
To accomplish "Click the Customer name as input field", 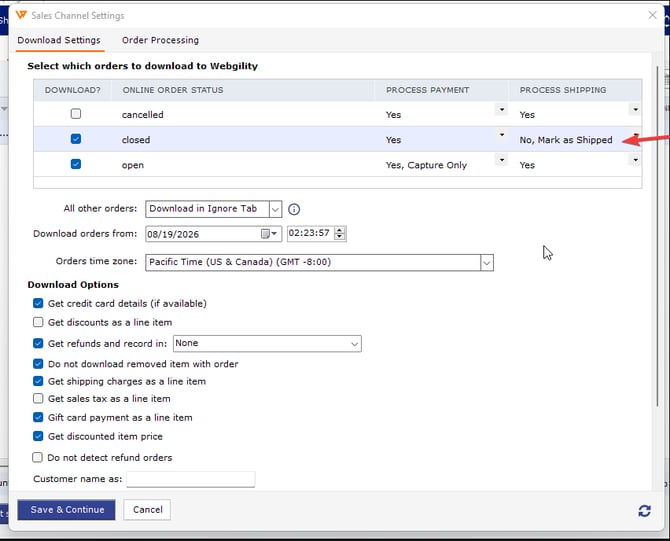I will [x=191, y=479].
